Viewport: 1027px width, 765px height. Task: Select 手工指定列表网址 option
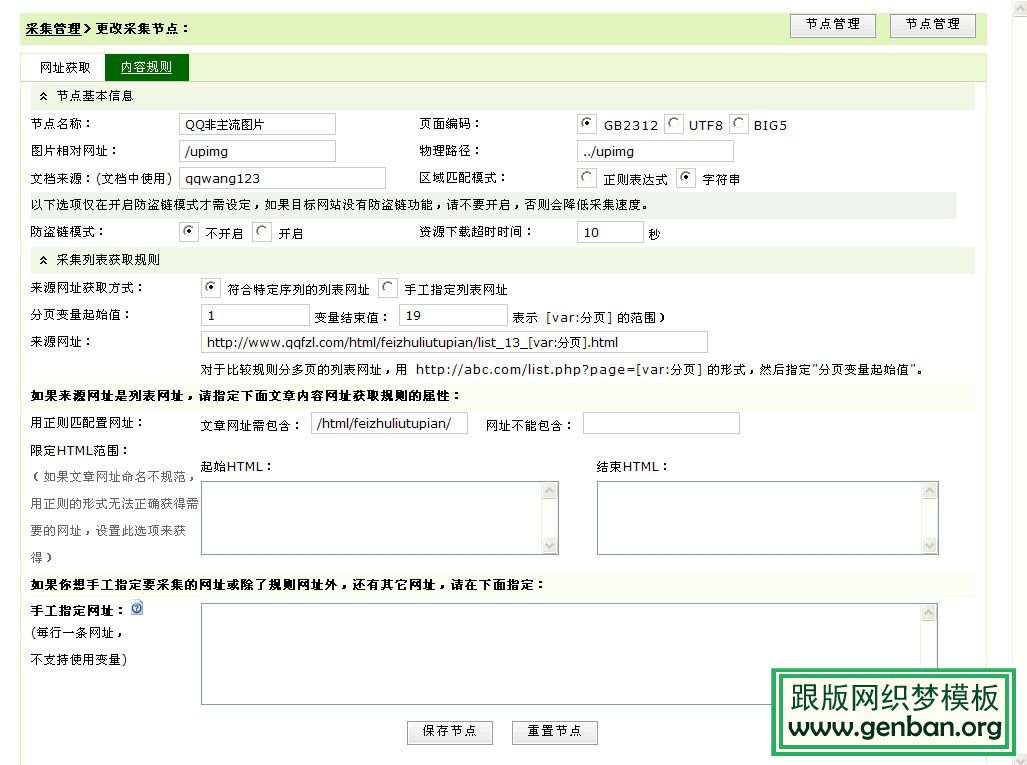[388, 287]
